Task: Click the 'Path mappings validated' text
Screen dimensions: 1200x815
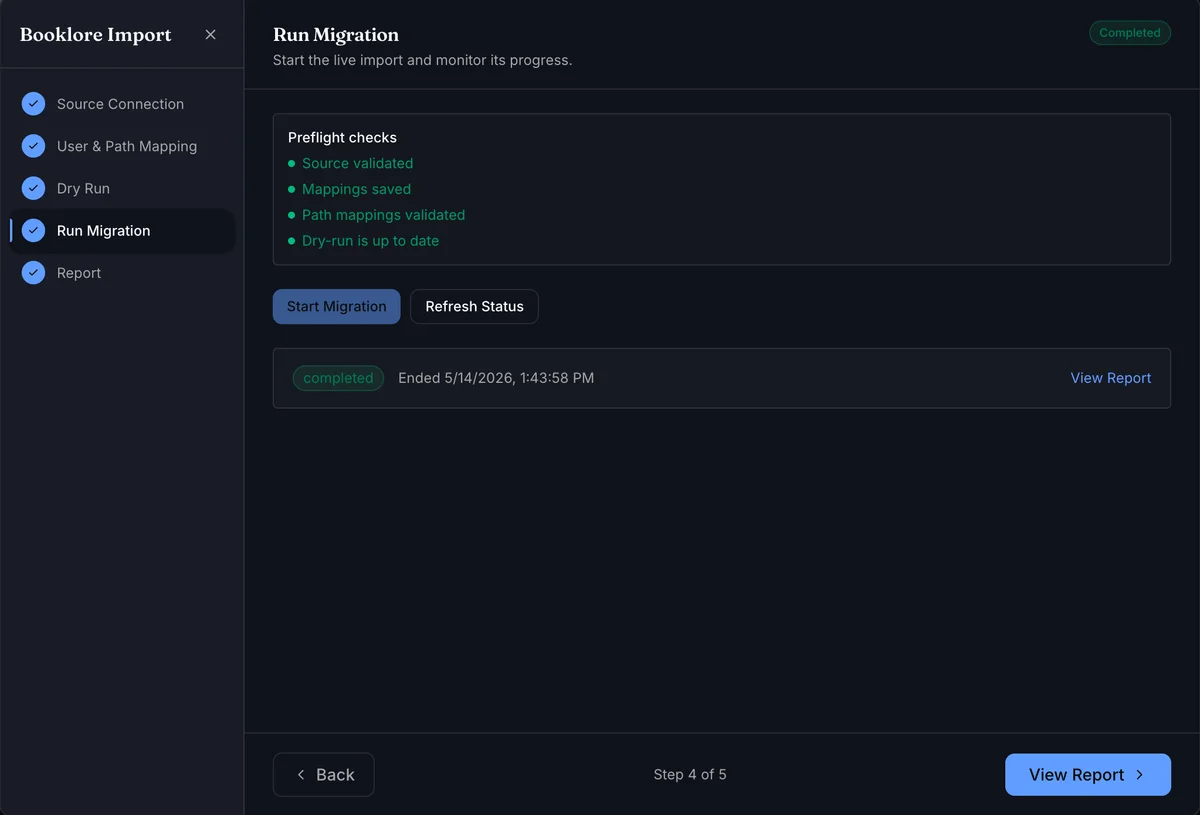Action: tap(383, 215)
